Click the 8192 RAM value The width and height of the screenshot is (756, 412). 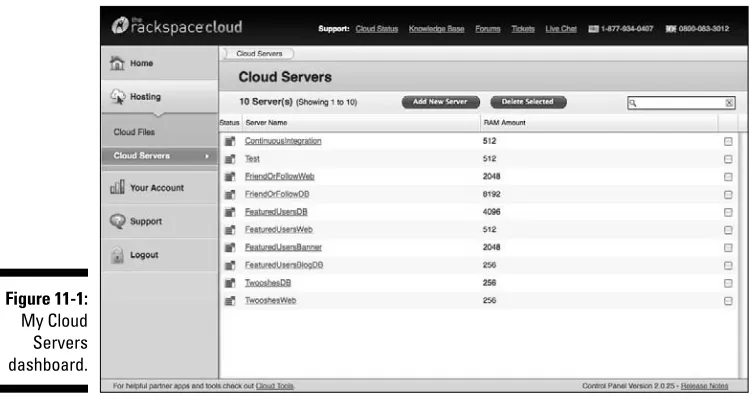click(x=491, y=194)
